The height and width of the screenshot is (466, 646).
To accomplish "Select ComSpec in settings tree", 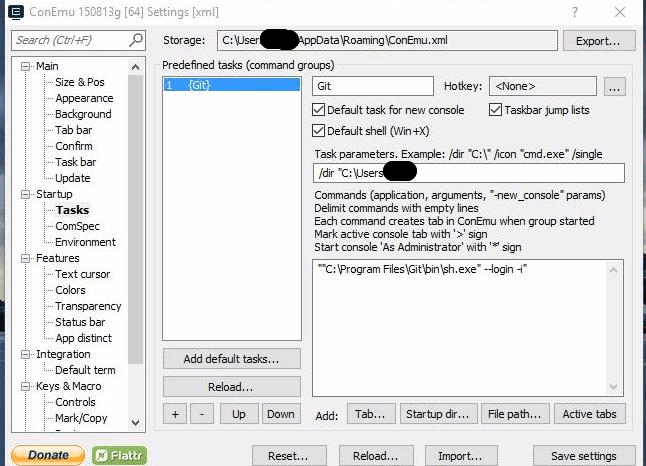I will pos(77,226).
